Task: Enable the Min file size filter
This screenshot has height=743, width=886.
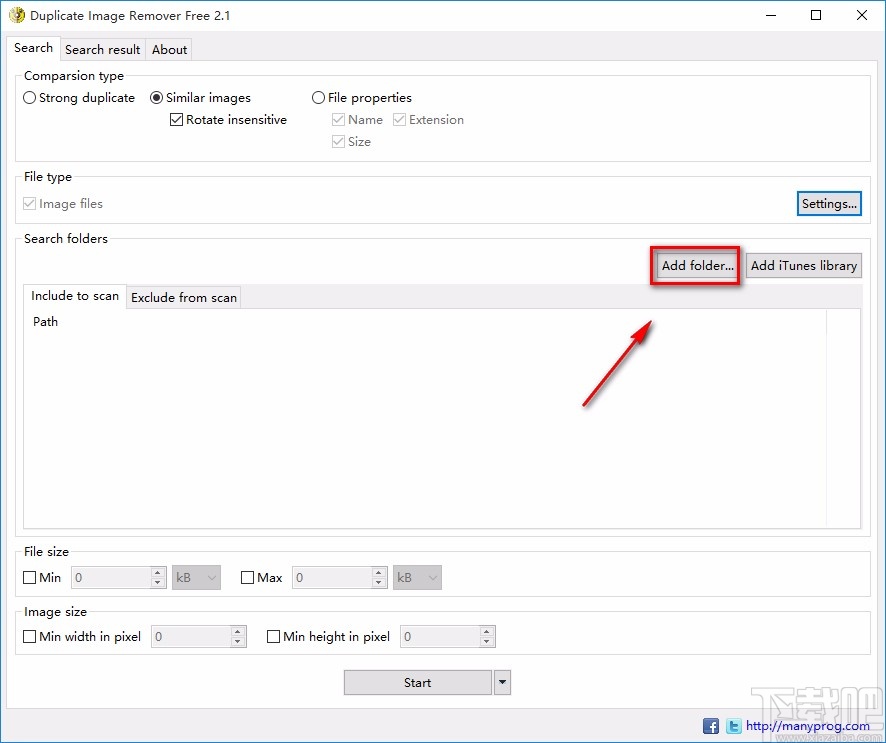Action: point(29,577)
